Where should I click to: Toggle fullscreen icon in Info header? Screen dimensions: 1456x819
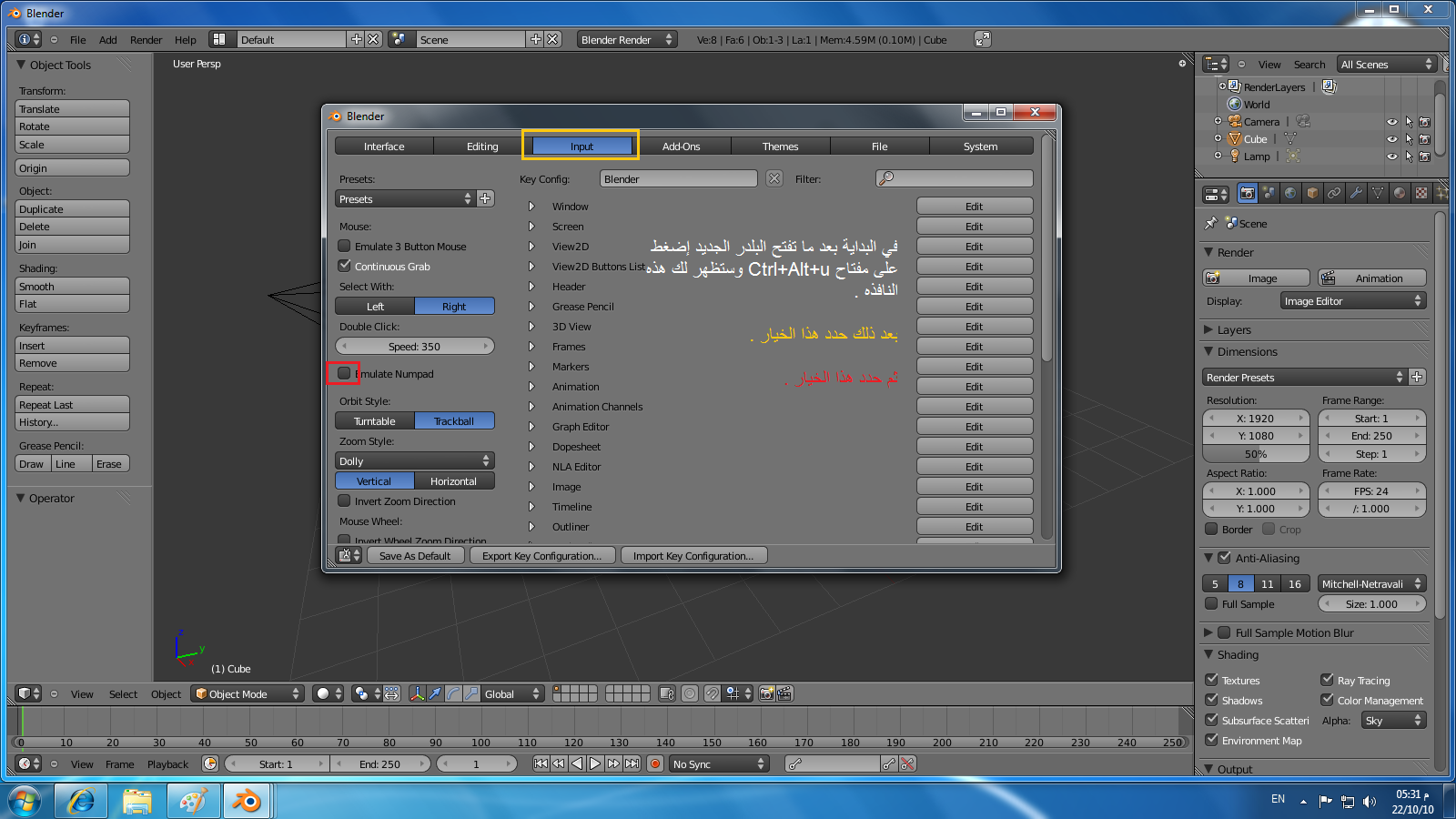click(x=983, y=39)
